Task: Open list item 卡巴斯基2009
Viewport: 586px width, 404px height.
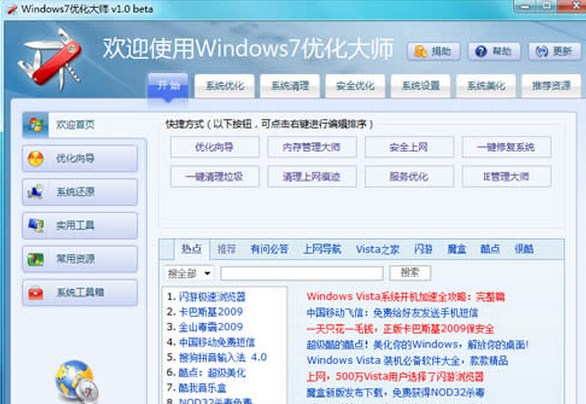Action: [211, 312]
